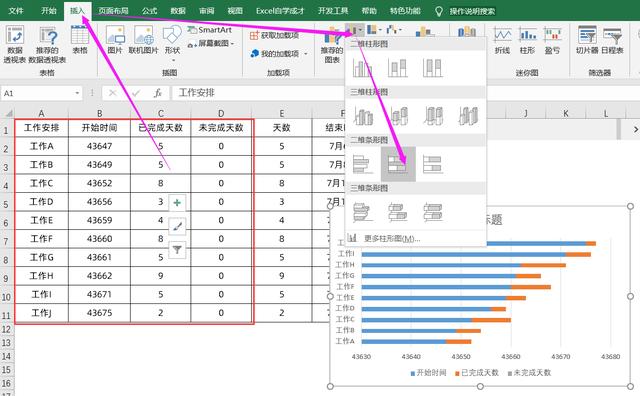Choose 3-D stacked bar chart
Image resolution: width=640 pixels, height=396 pixels.
[x=398, y=212]
